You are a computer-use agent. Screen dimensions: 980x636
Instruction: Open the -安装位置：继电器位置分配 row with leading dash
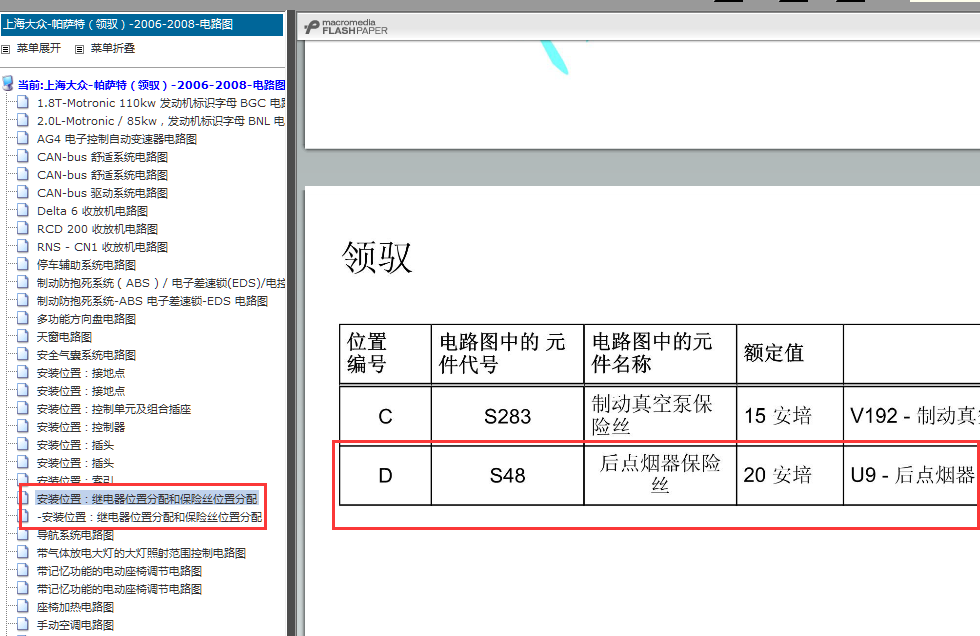149,517
